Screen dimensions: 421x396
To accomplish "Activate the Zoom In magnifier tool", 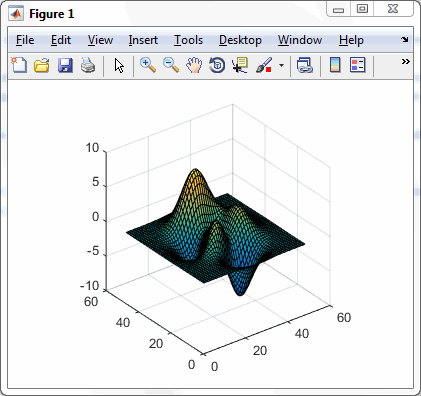I will [148, 65].
